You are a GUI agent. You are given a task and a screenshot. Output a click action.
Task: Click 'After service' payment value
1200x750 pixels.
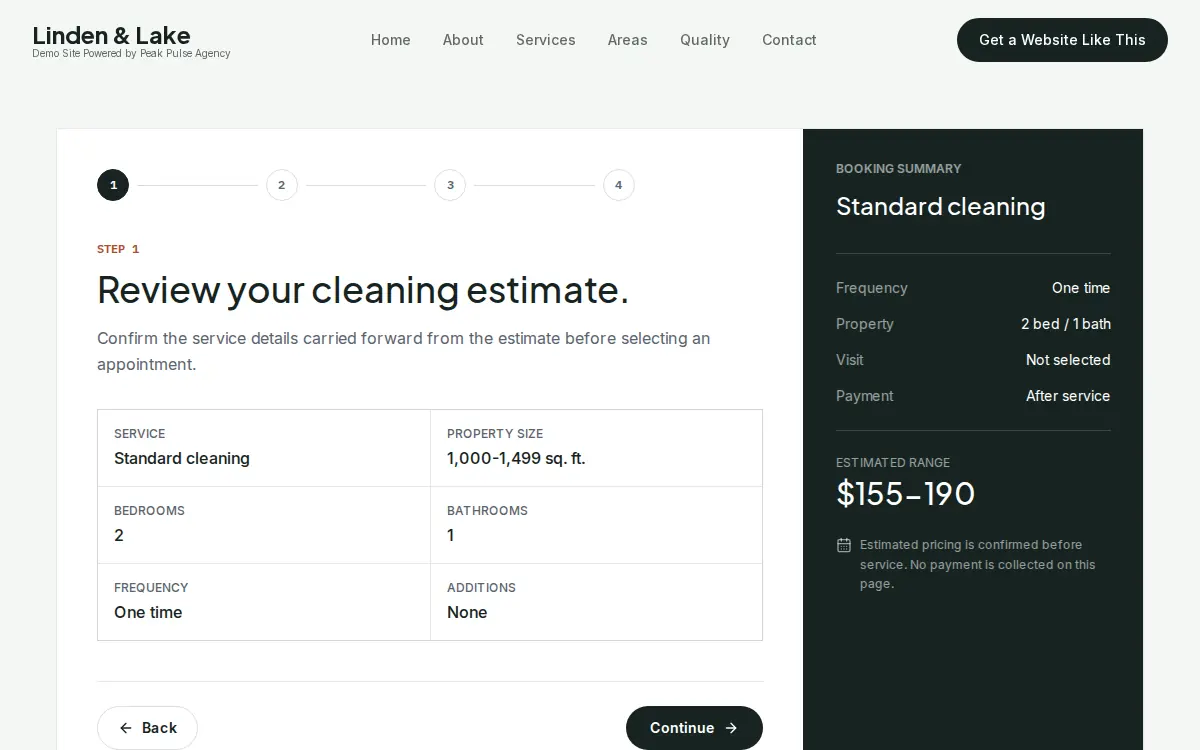[1068, 396]
